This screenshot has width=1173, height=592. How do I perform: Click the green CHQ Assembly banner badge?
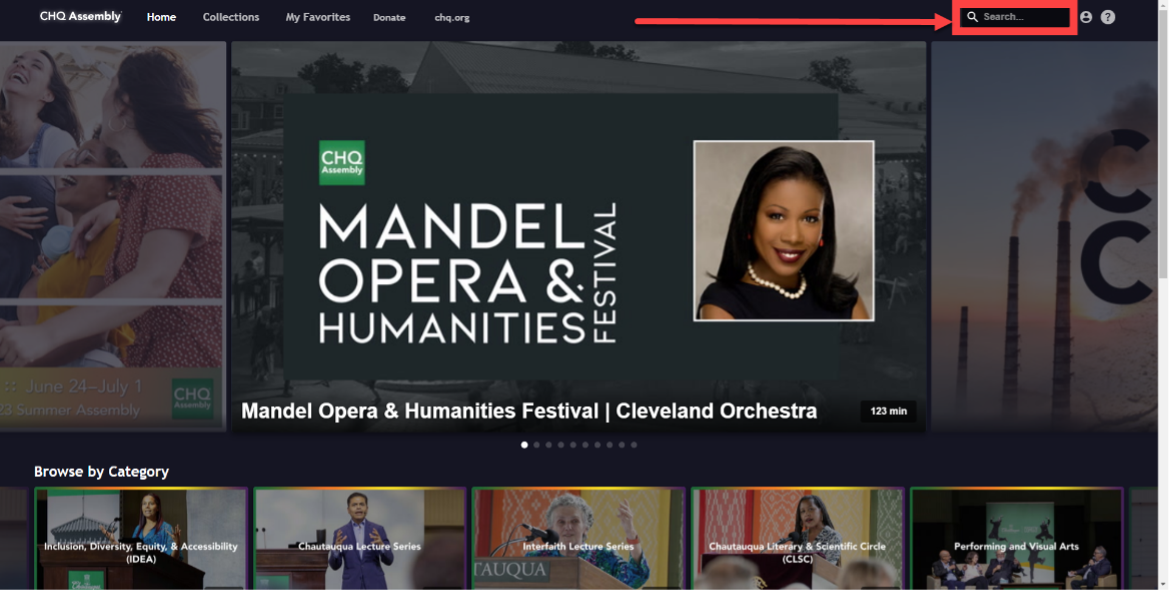point(343,163)
